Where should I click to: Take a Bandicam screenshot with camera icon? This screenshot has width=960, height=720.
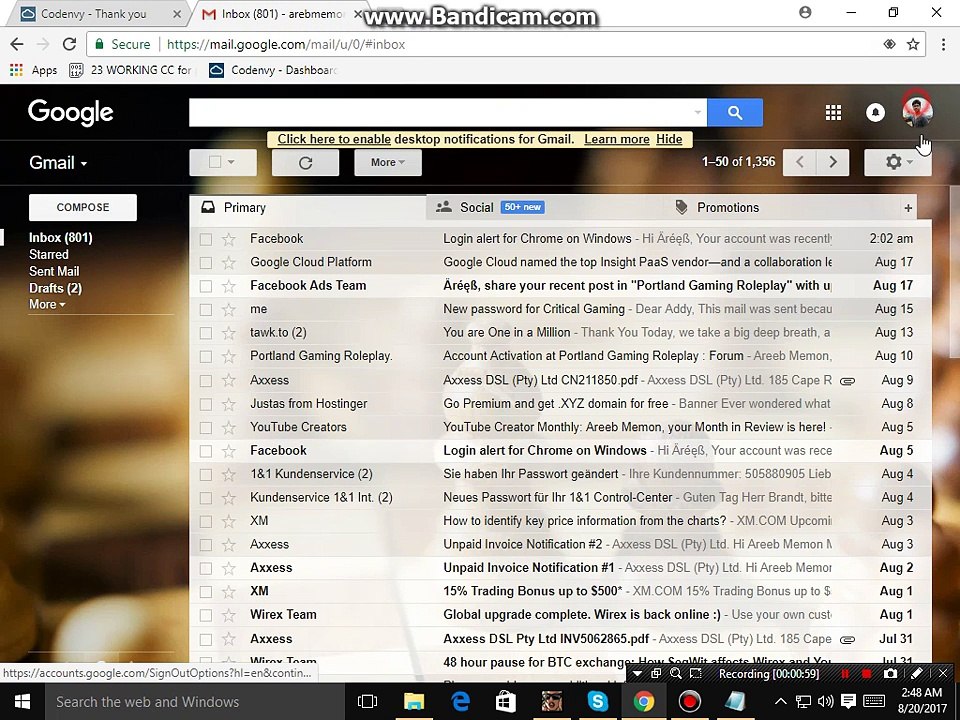(x=891, y=673)
